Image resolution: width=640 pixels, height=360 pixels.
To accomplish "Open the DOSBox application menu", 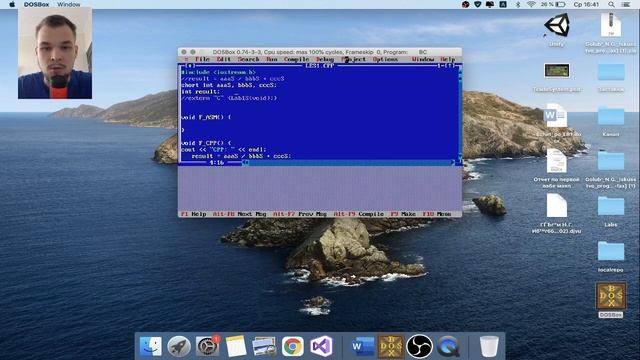I will [36, 4].
